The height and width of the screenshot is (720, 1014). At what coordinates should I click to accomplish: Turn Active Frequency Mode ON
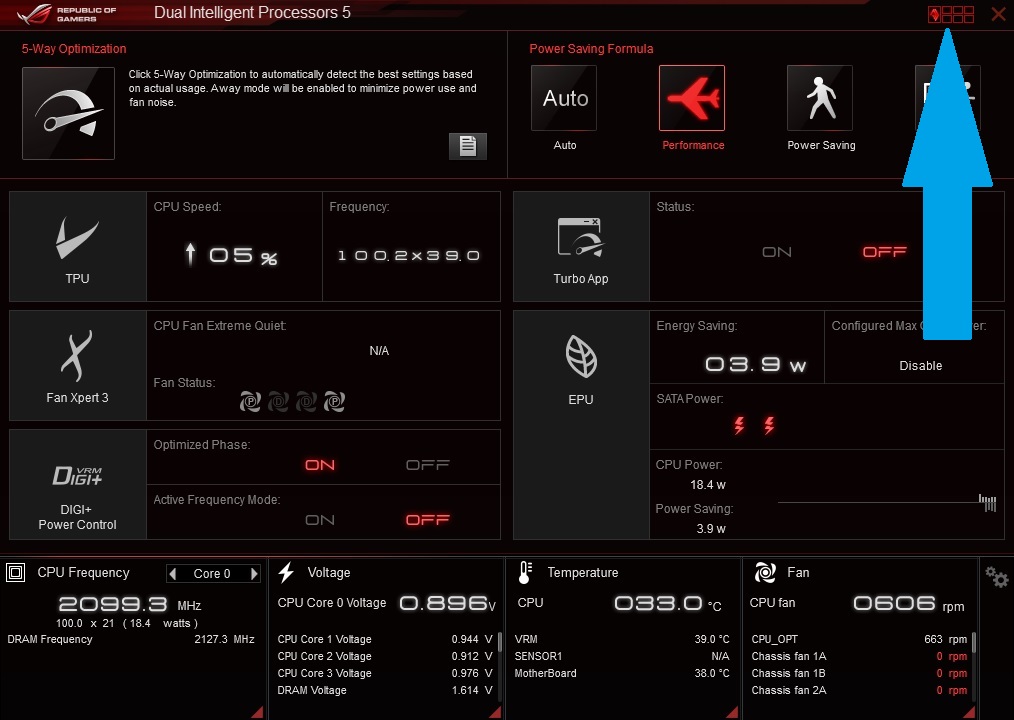(x=320, y=520)
